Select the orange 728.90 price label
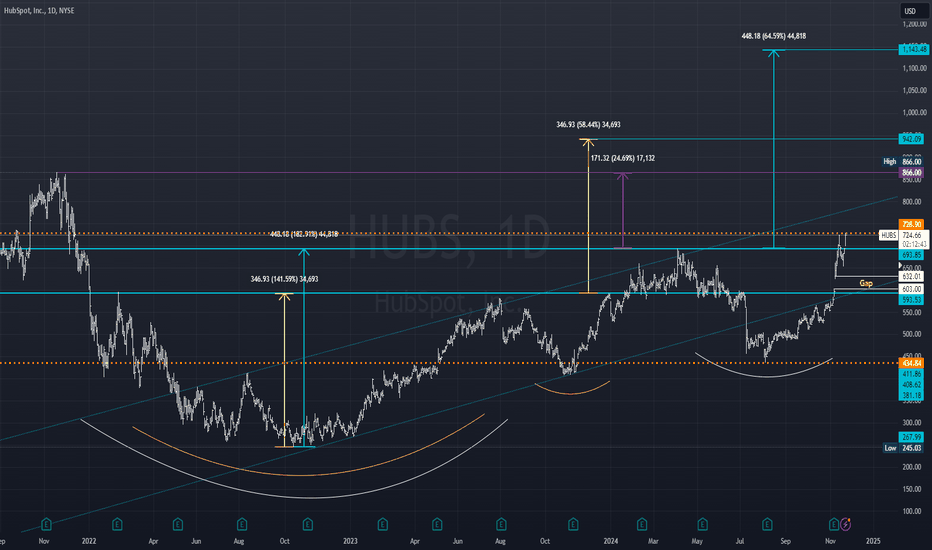The width and height of the screenshot is (932, 550). 911,224
